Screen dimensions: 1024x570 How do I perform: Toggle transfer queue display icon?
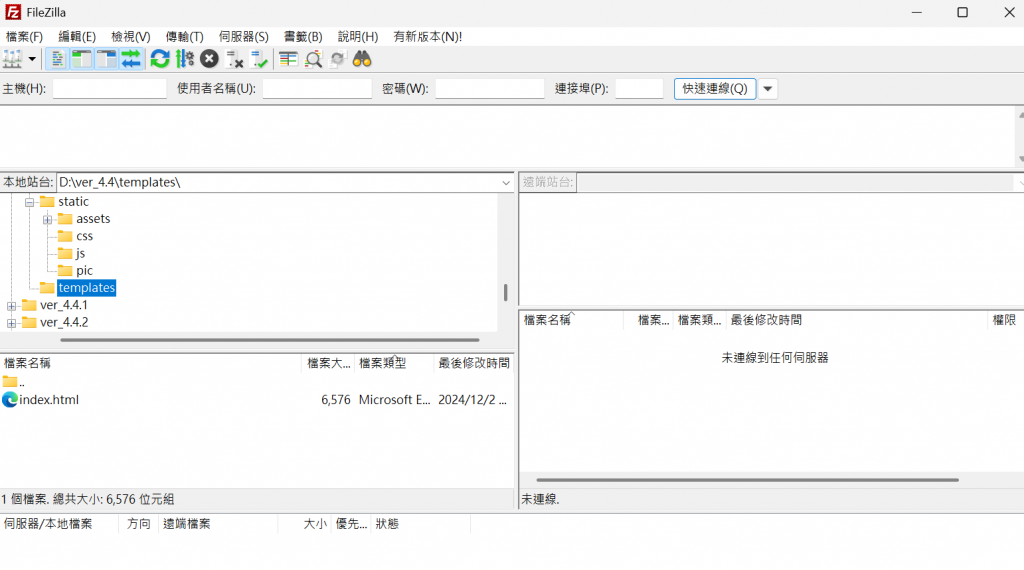click(131, 59)
